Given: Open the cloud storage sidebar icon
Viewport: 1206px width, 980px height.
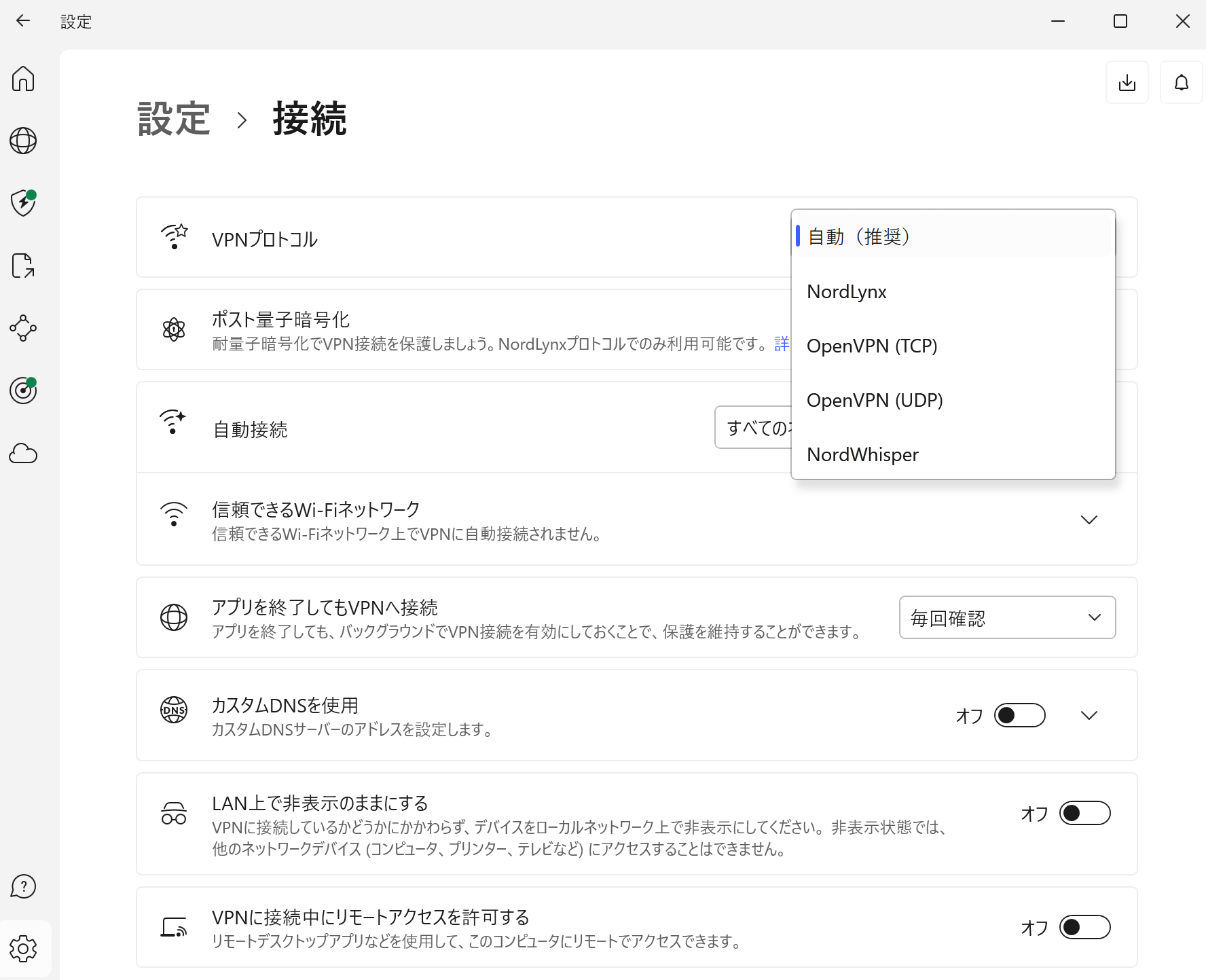Looking at the screenshot, I should [23, 453].
